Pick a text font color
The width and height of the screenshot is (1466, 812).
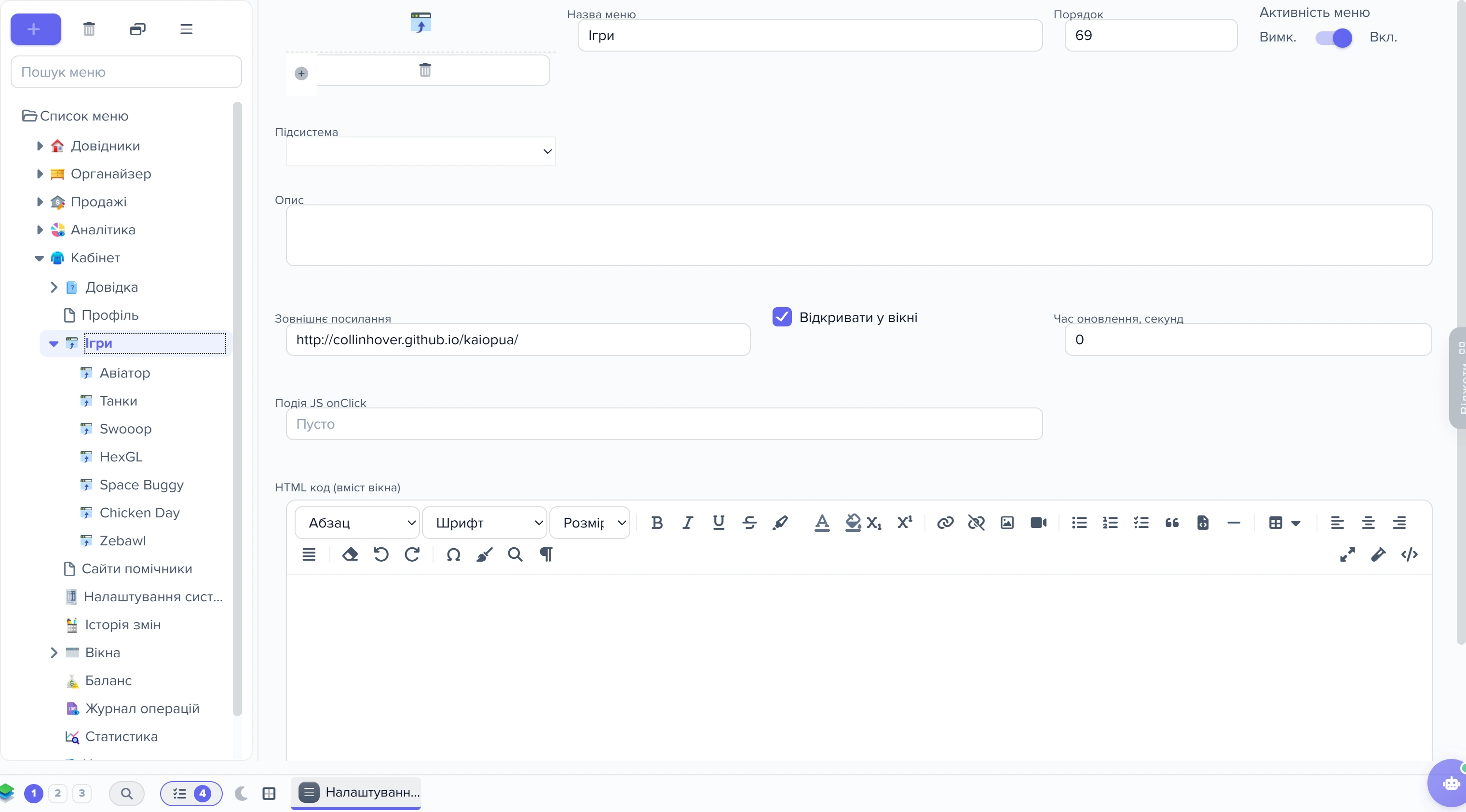(822, 522)
